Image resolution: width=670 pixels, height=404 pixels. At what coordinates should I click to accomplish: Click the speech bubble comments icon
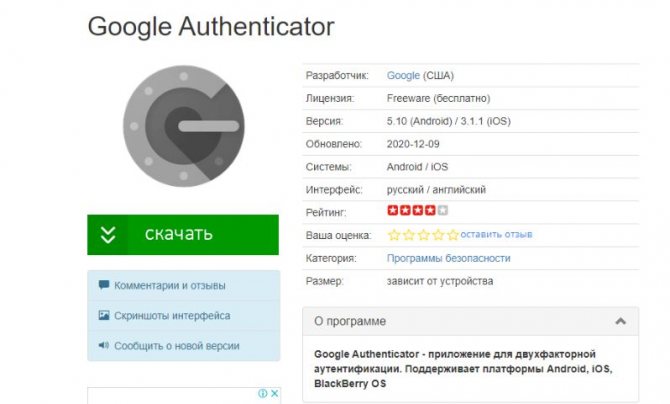pyautogui.click(x=104, y=285)
